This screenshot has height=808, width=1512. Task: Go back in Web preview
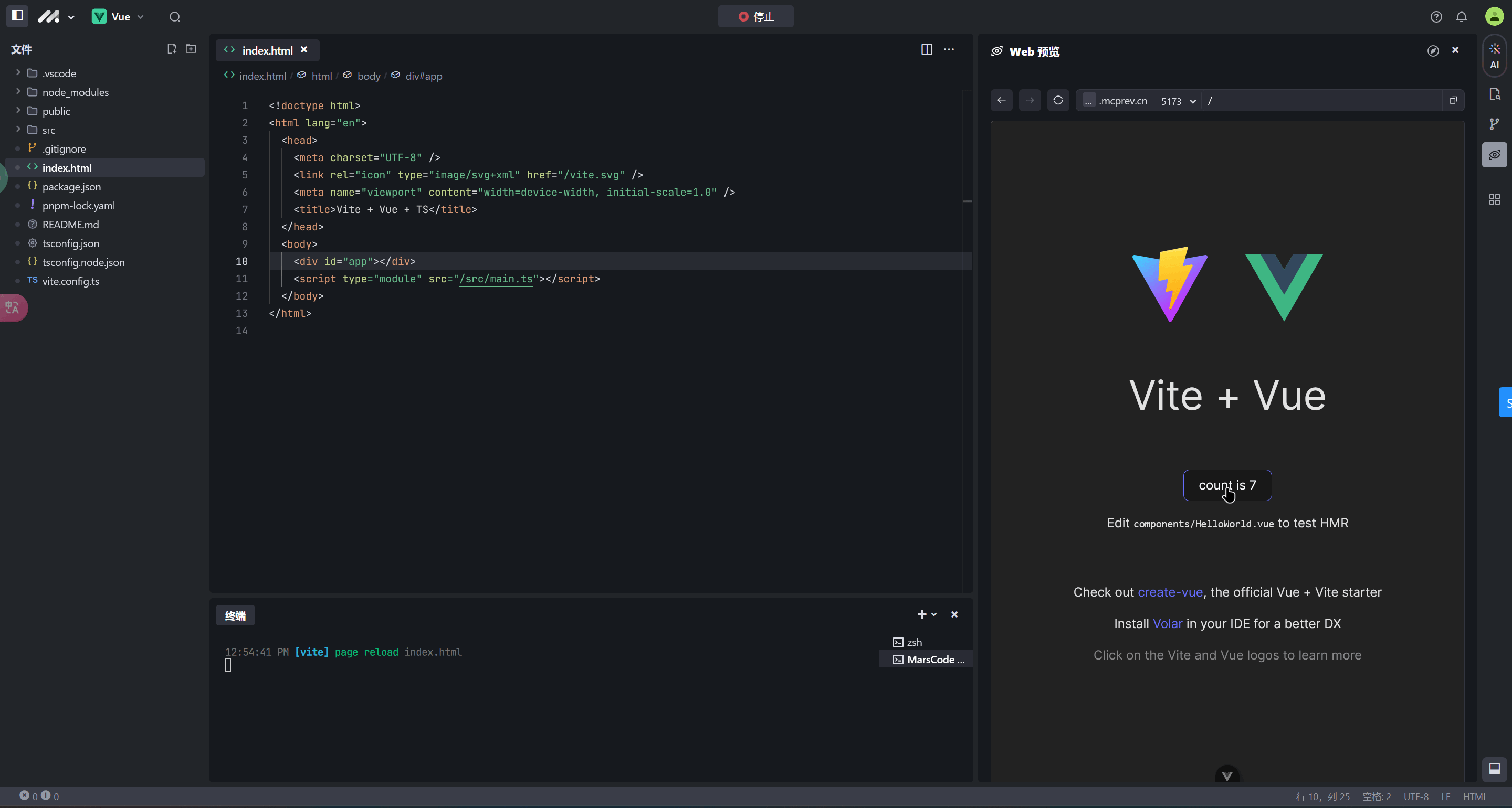pyautogui.click(x=1001, y=100)
